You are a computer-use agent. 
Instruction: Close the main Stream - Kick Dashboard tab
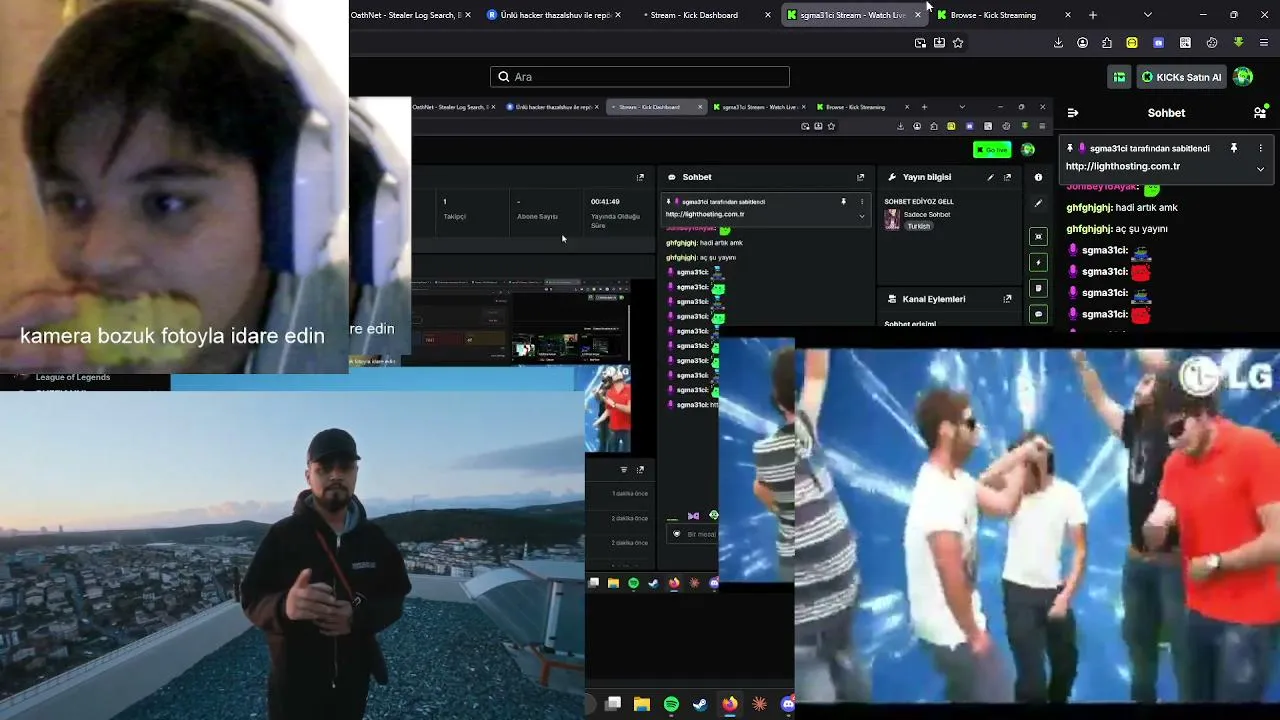[768, 15]
